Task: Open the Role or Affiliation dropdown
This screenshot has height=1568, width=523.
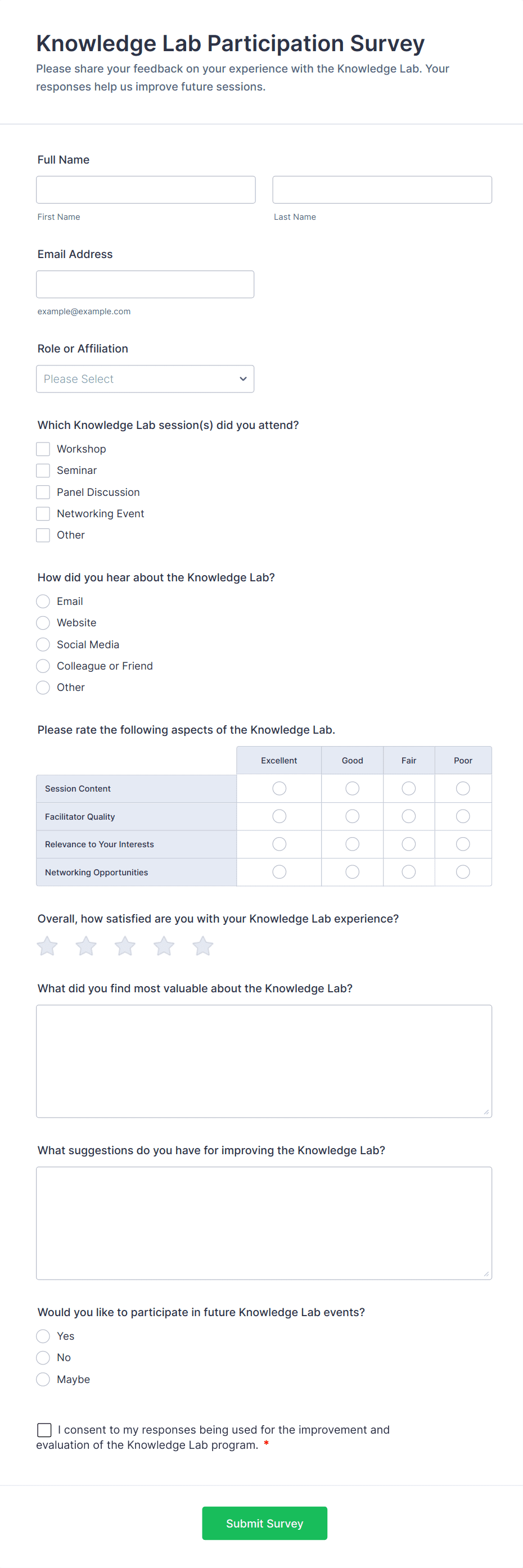Action: pos(145,378)
